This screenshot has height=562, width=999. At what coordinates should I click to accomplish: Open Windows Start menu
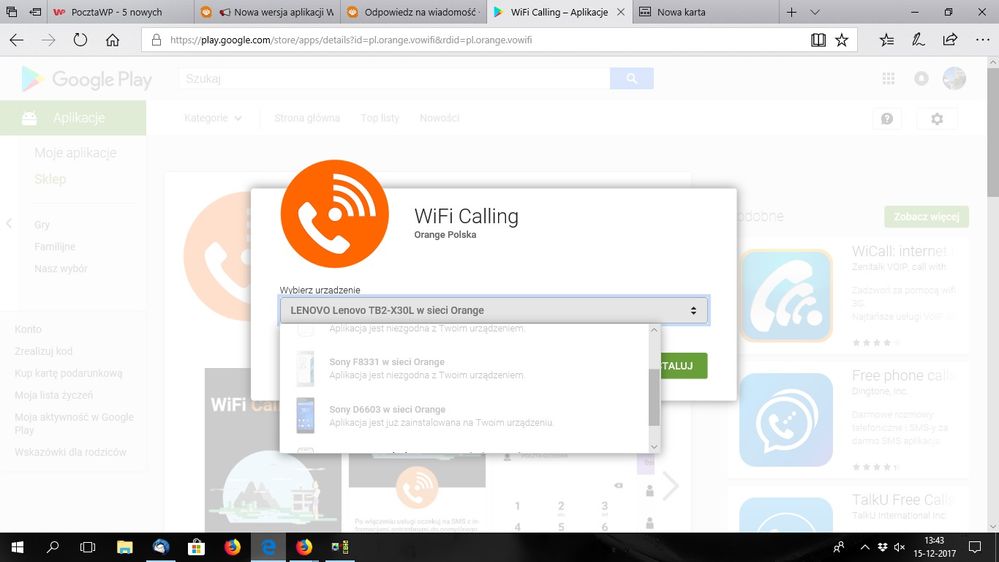[17, 547]
